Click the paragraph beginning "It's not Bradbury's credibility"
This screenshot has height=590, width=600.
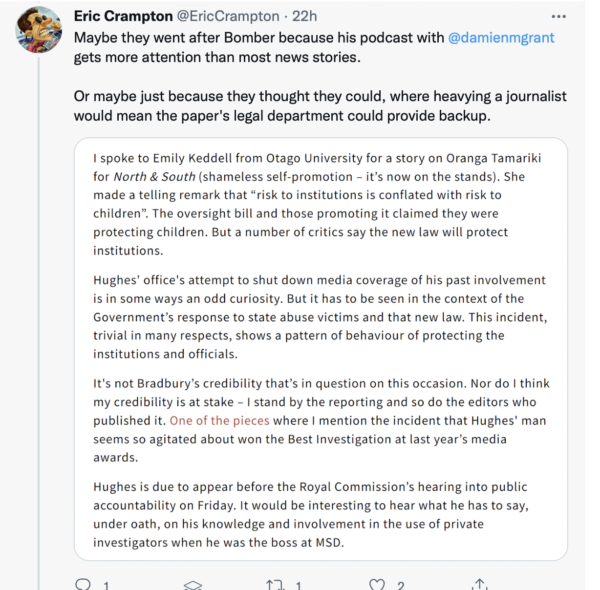click(320, 412)
